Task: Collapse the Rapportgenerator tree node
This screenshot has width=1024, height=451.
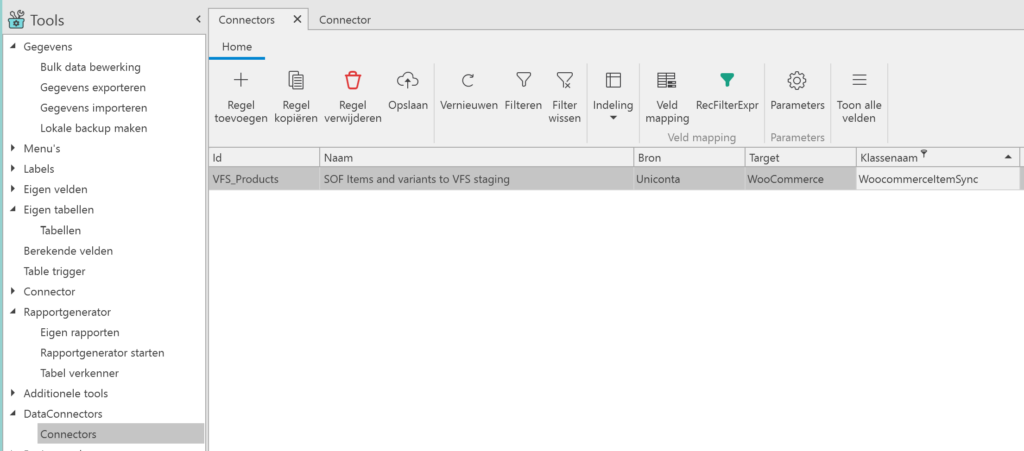Action: (13, 312)
